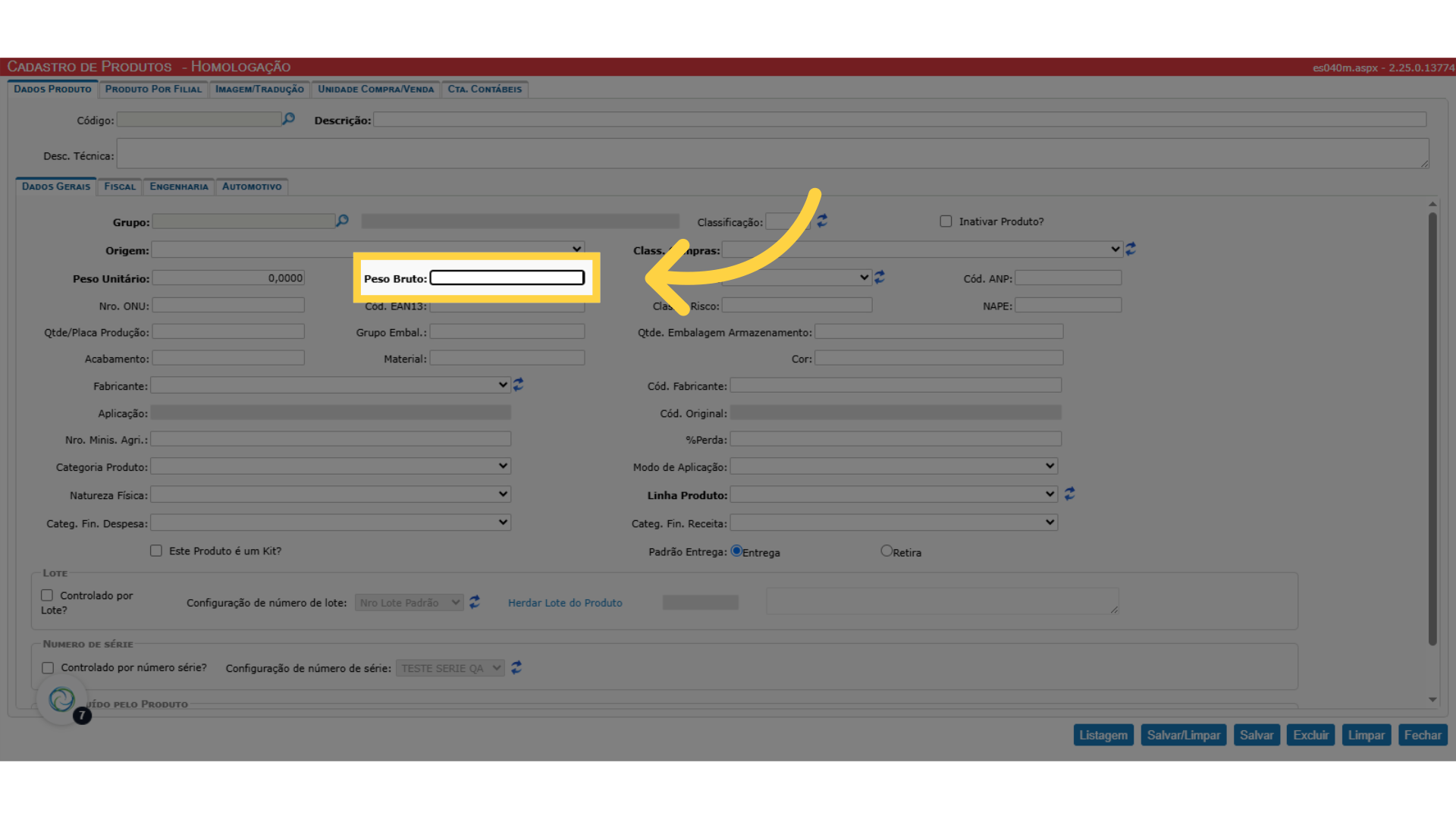The width and height of the screenshot is (1456, 819).
Task: Refresh the serial number configuration icon
Action: (x=516, y=667)
